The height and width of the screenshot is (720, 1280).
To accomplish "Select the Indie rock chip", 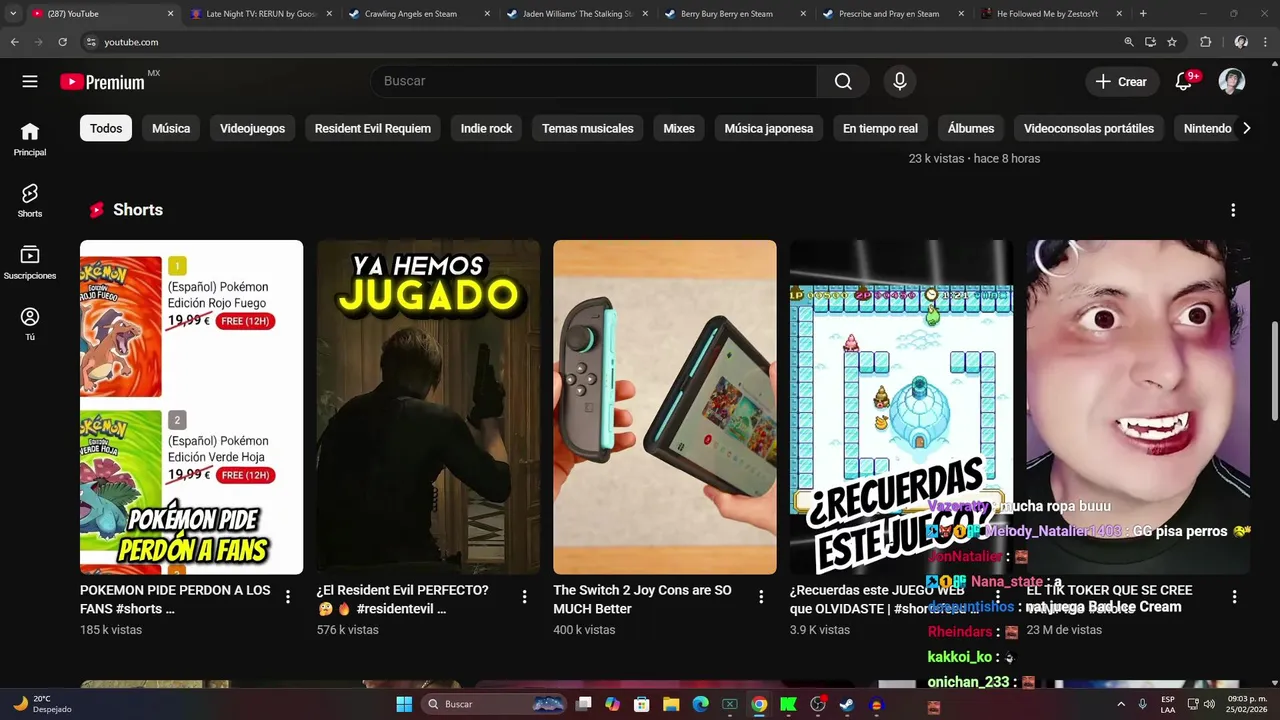I will [x=486, y=128].
